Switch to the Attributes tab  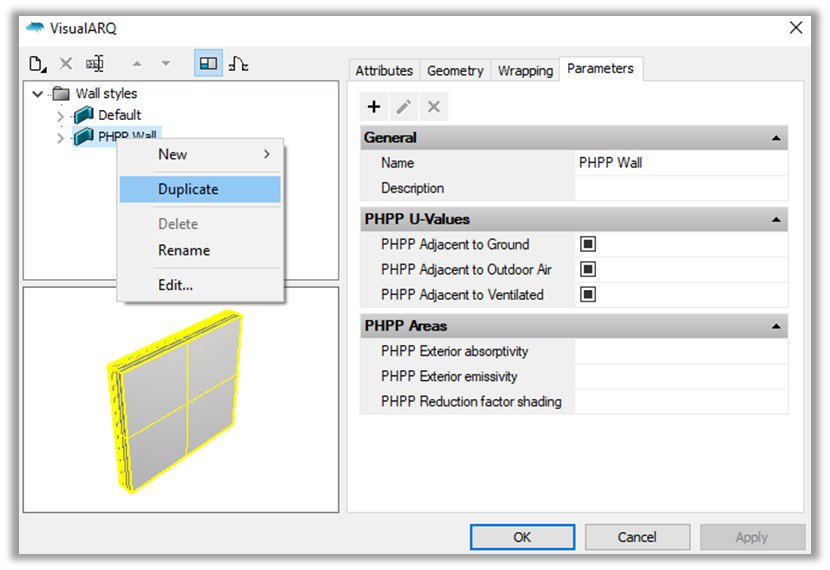[384, 70]
